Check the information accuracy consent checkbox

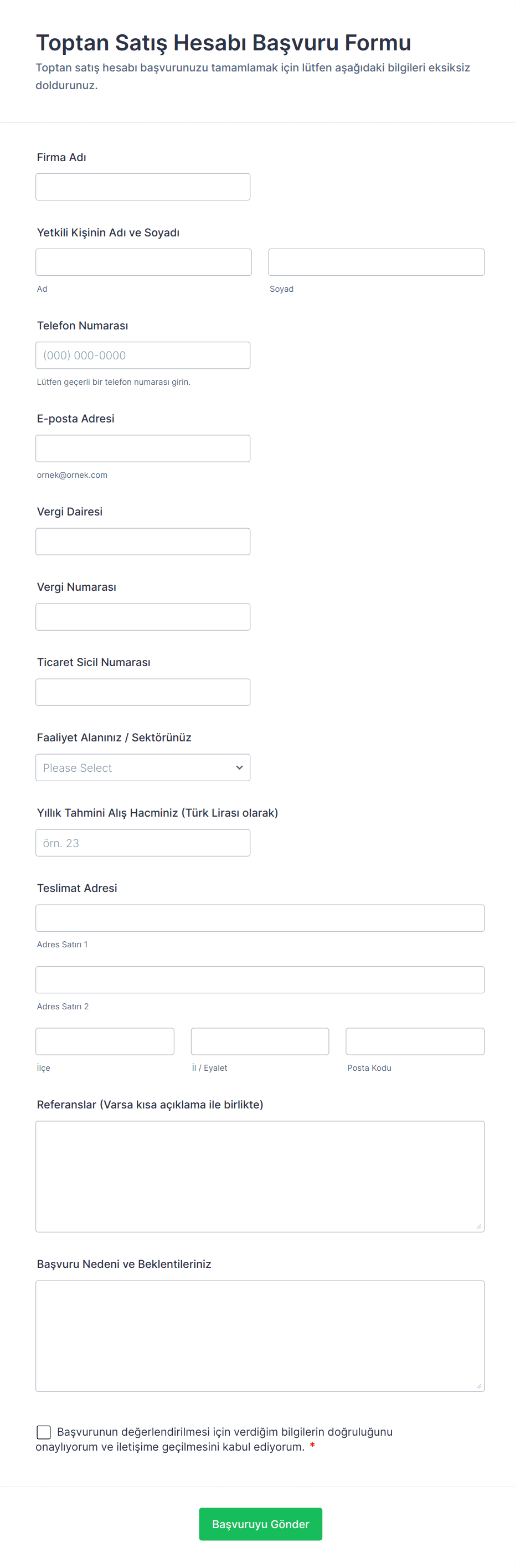(x=44, y=1432)
